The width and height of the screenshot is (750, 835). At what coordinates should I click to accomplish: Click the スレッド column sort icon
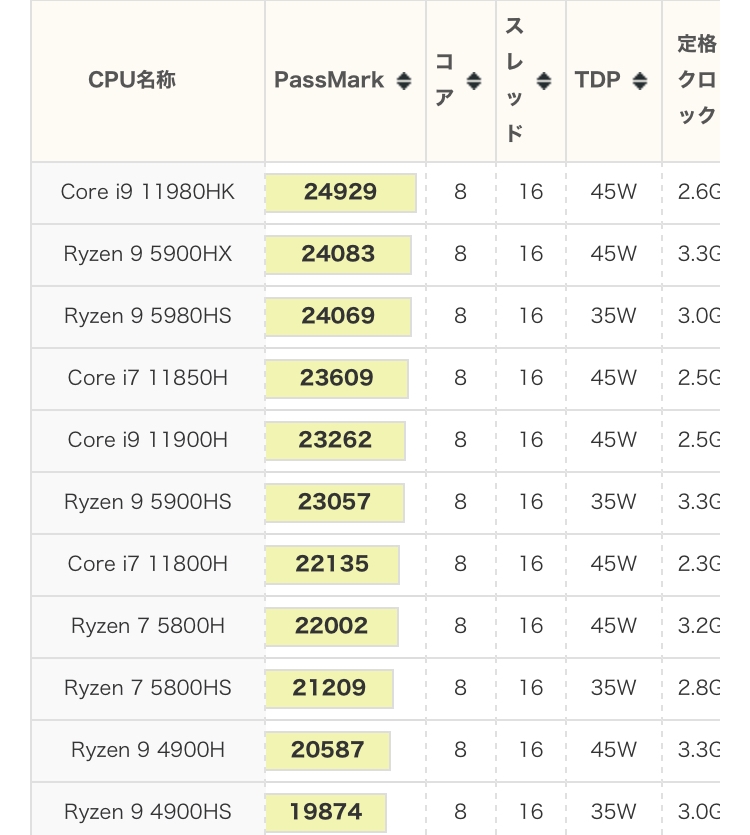tap(544, 81)
